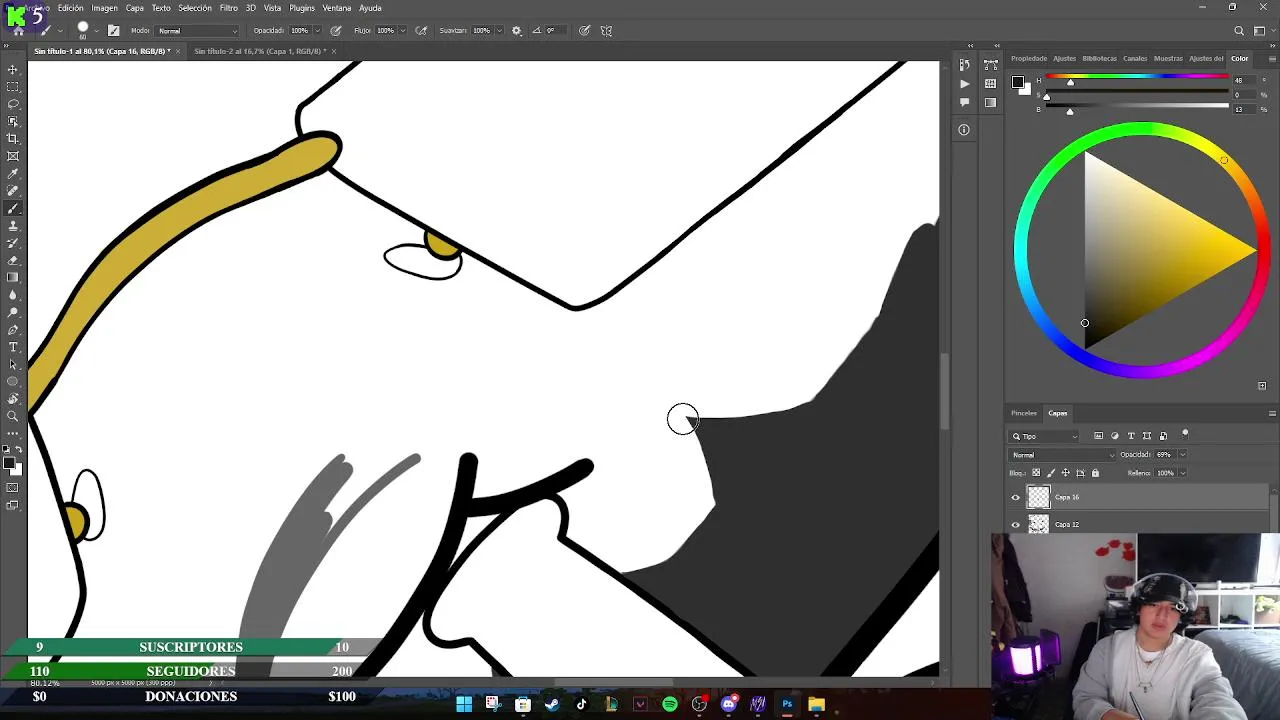Click the brush angle input field
This screenshot has width=1280, height=720.
coord(554,31)
